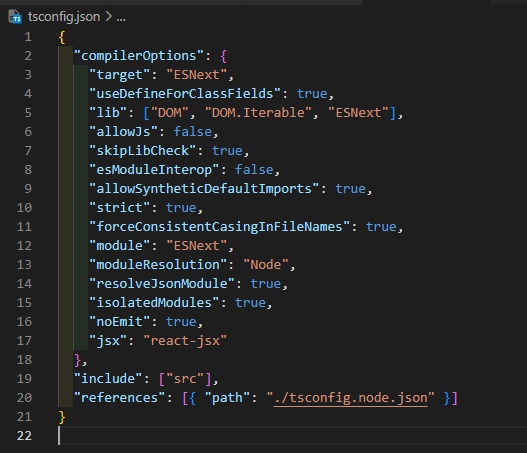Place cursor on empty line 22
This screenshot has width=527, height=453.
click(292, 436)
